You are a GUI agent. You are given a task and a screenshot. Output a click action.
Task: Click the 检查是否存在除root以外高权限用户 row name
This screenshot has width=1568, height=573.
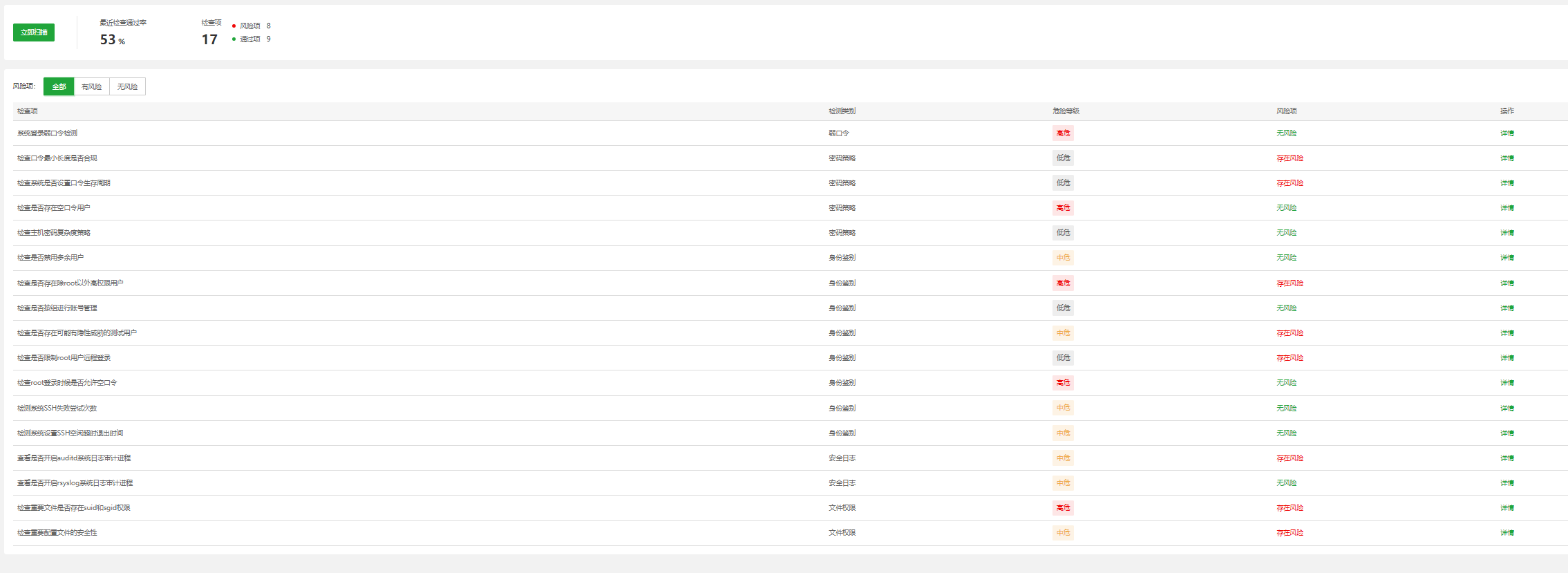click(x=70, y=283)
